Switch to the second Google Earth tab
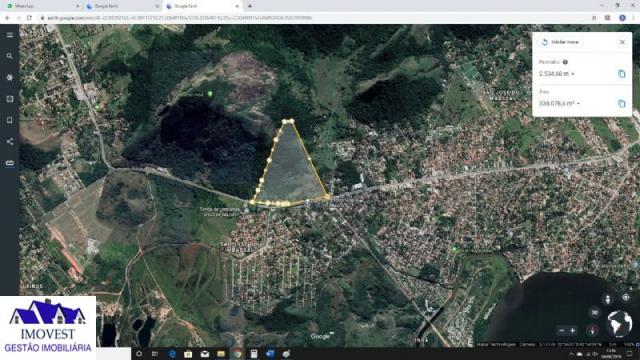The image size is (640, 360). [202, 6]
